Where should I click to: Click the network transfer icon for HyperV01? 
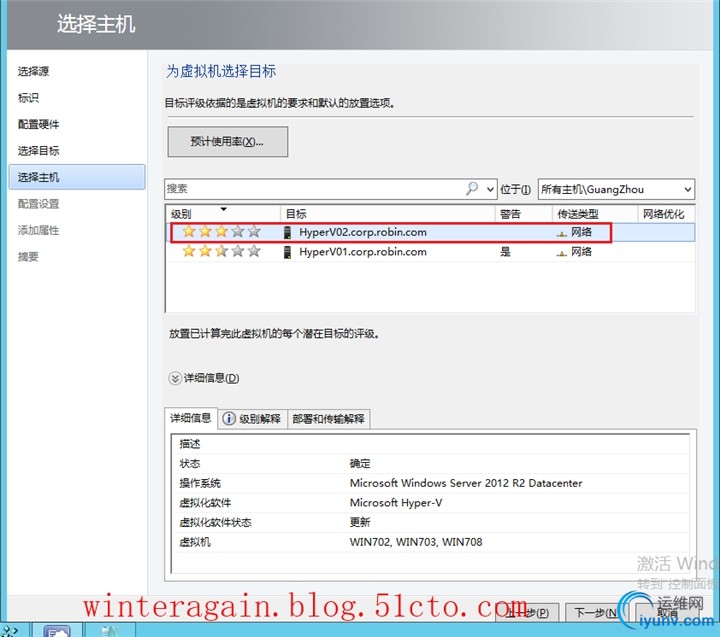[561, 254]
